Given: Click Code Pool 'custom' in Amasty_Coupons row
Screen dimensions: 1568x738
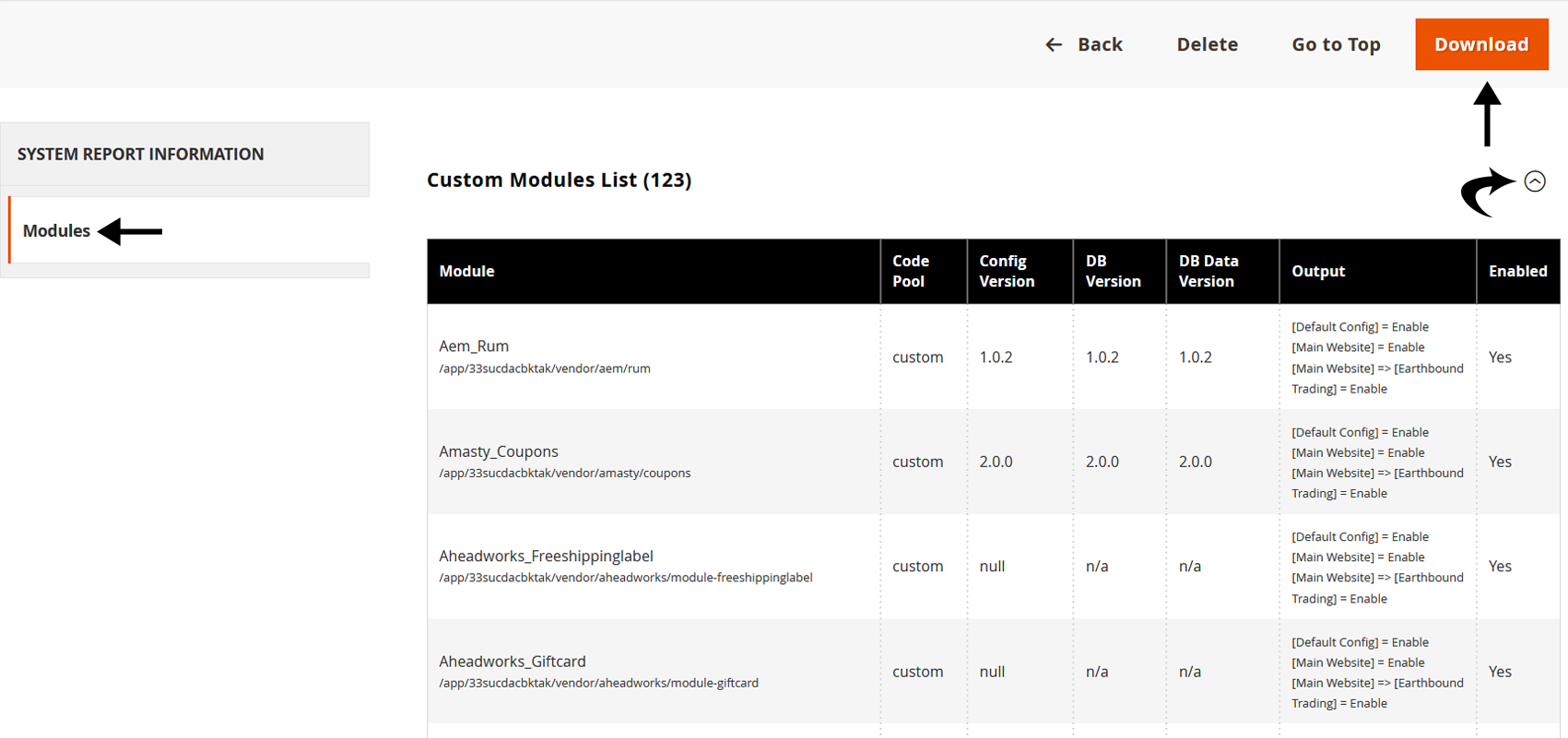Looking at the screenshot, I should click(x=917, y=462).
